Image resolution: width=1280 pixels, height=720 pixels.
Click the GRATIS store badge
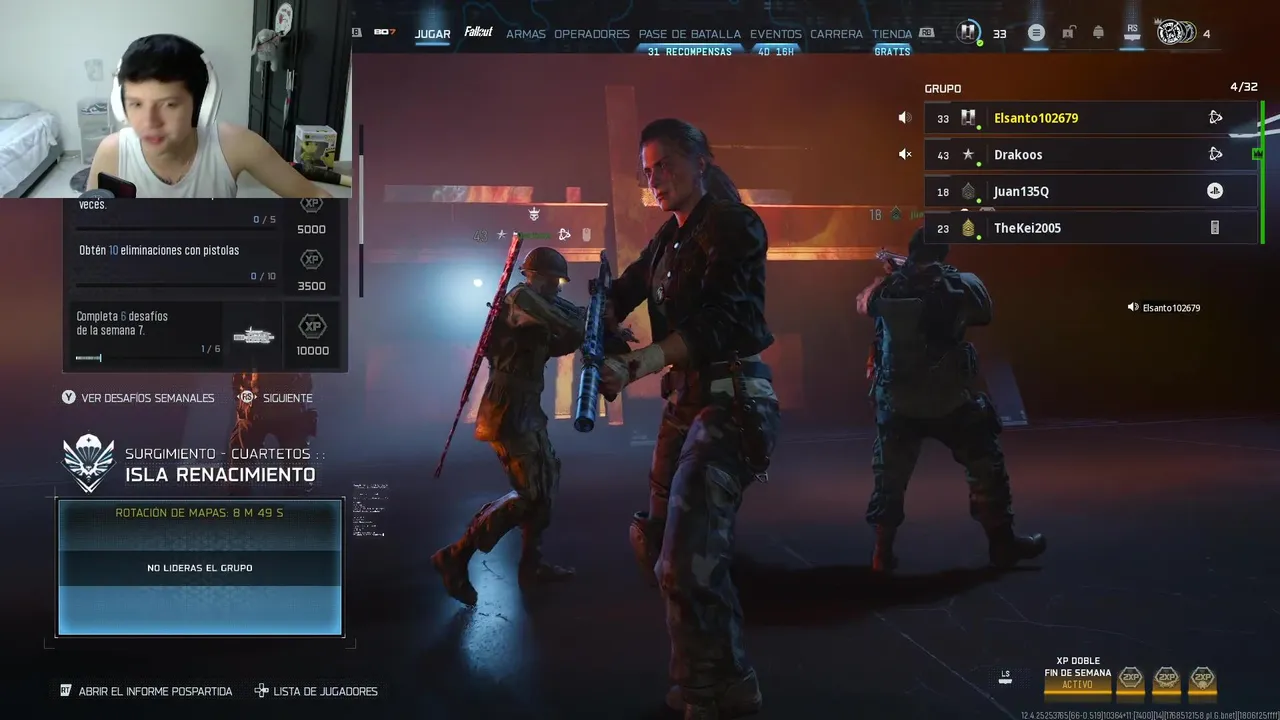point(892,52)
